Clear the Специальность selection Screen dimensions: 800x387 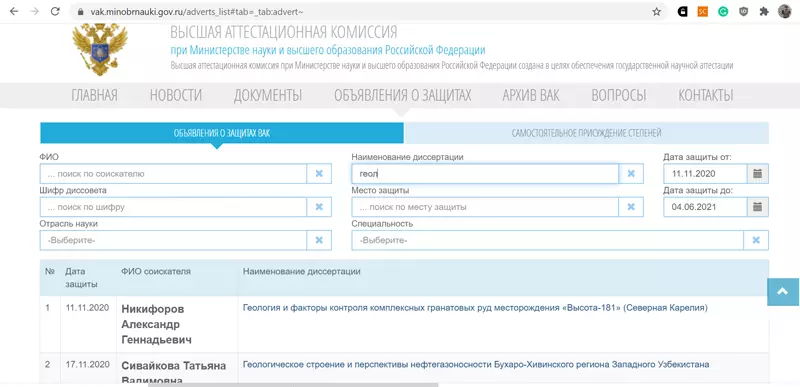(x=756, y=240)
